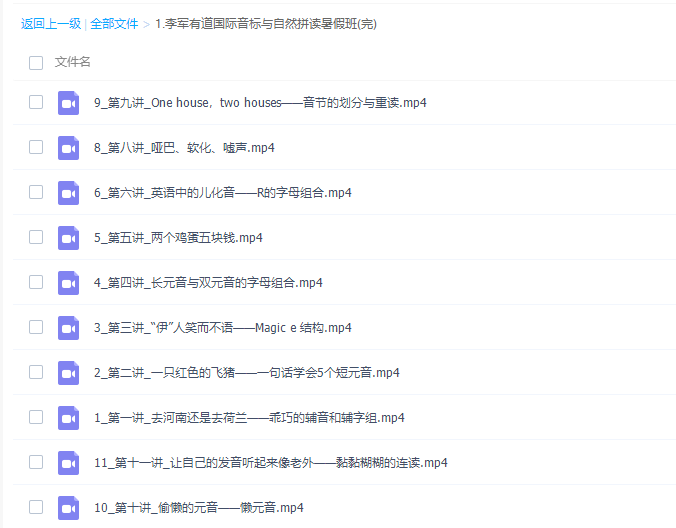Click video icon next to 3_第三讲 file
The image size is (676, 528).
click(68, 327)
